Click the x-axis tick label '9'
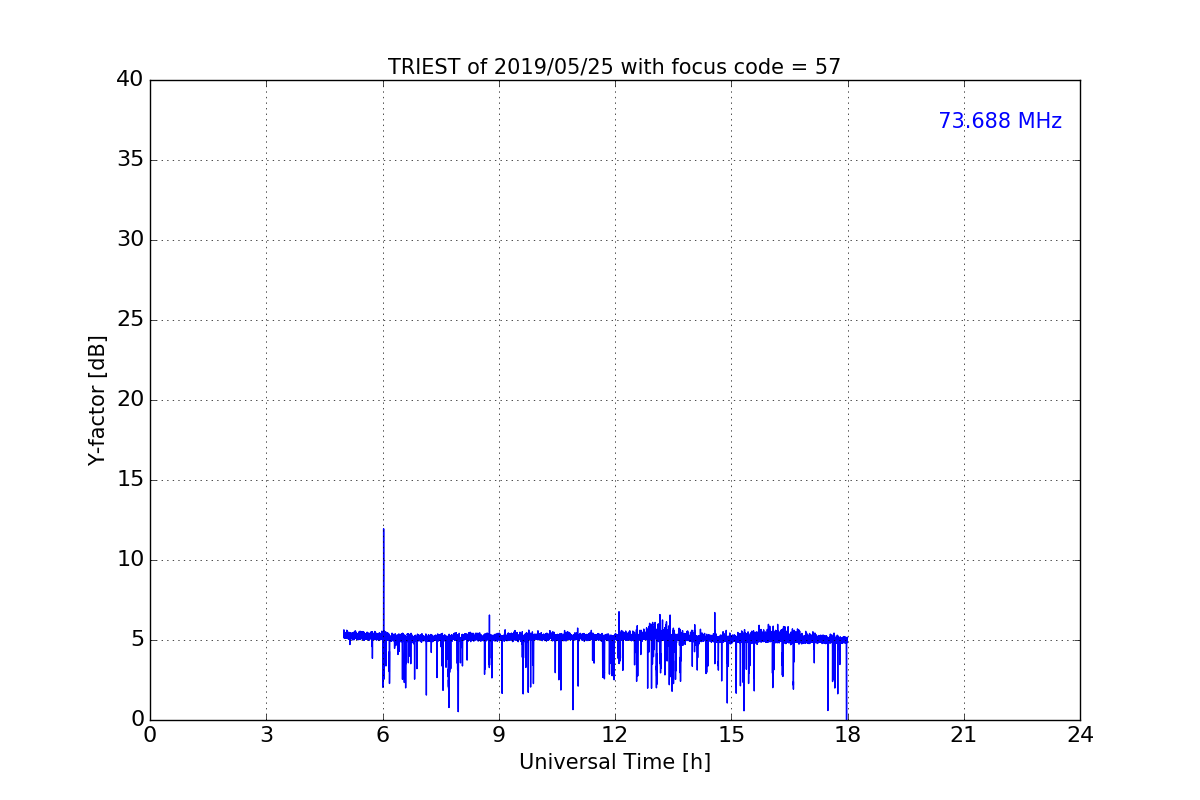The height and width of the screenshot is (800, 1200). click(x=499, y=735)
